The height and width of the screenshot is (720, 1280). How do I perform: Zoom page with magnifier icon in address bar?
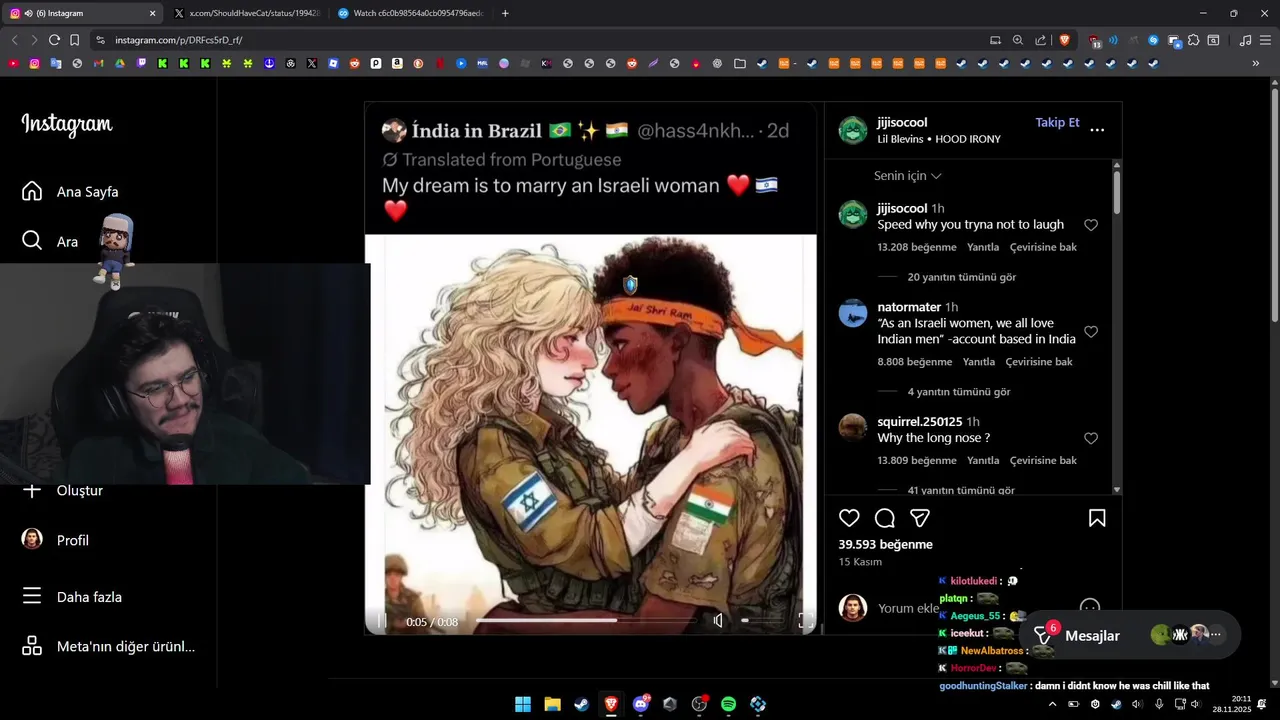(x=1018, y=40)
